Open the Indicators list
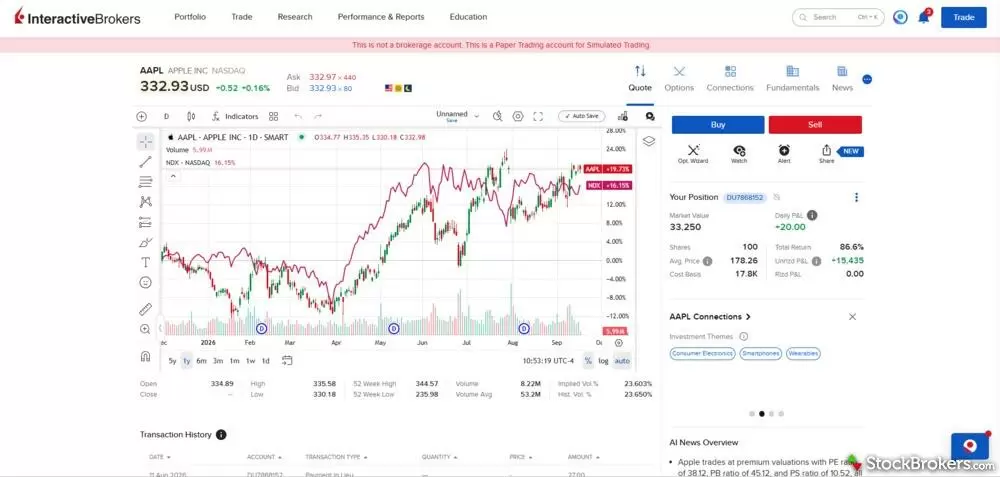 [x=235, y=116]
